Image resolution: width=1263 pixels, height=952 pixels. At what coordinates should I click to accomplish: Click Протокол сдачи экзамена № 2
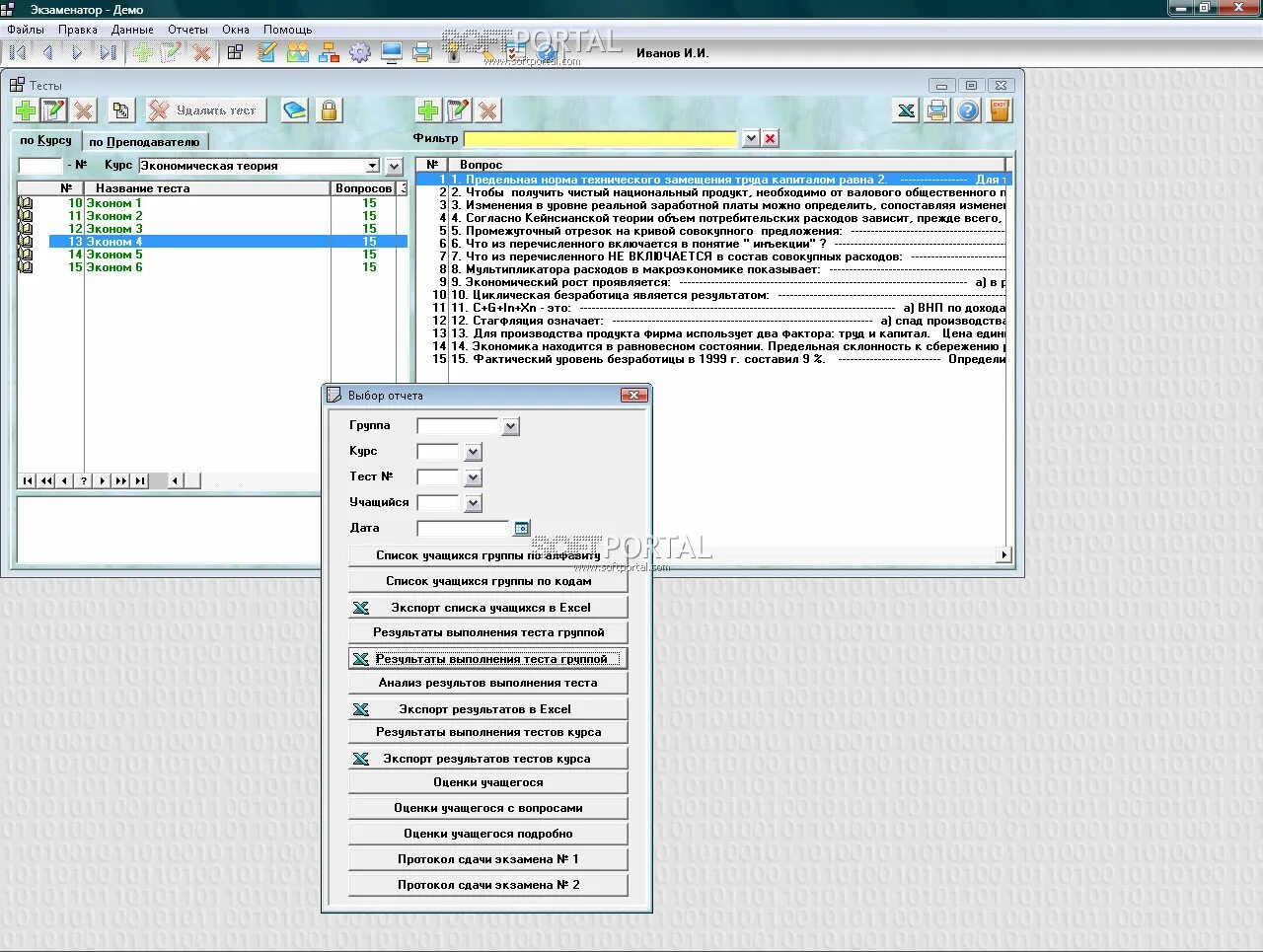point(488,885)
